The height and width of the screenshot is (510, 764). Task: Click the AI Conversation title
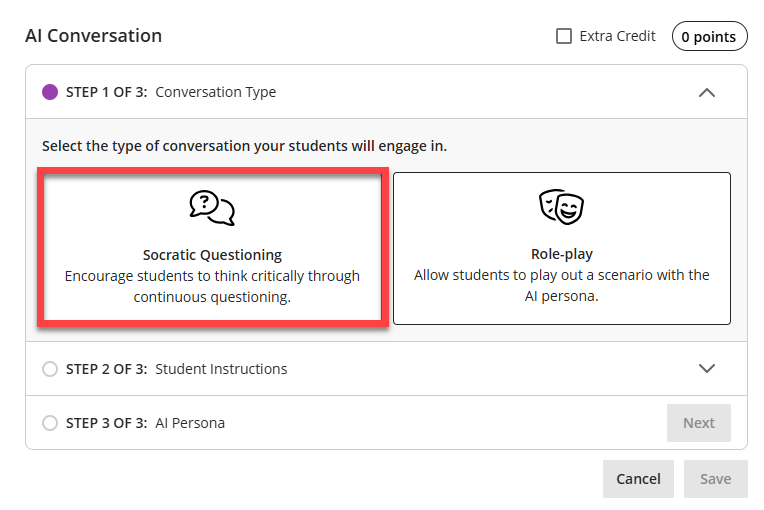tap(93, 36)
